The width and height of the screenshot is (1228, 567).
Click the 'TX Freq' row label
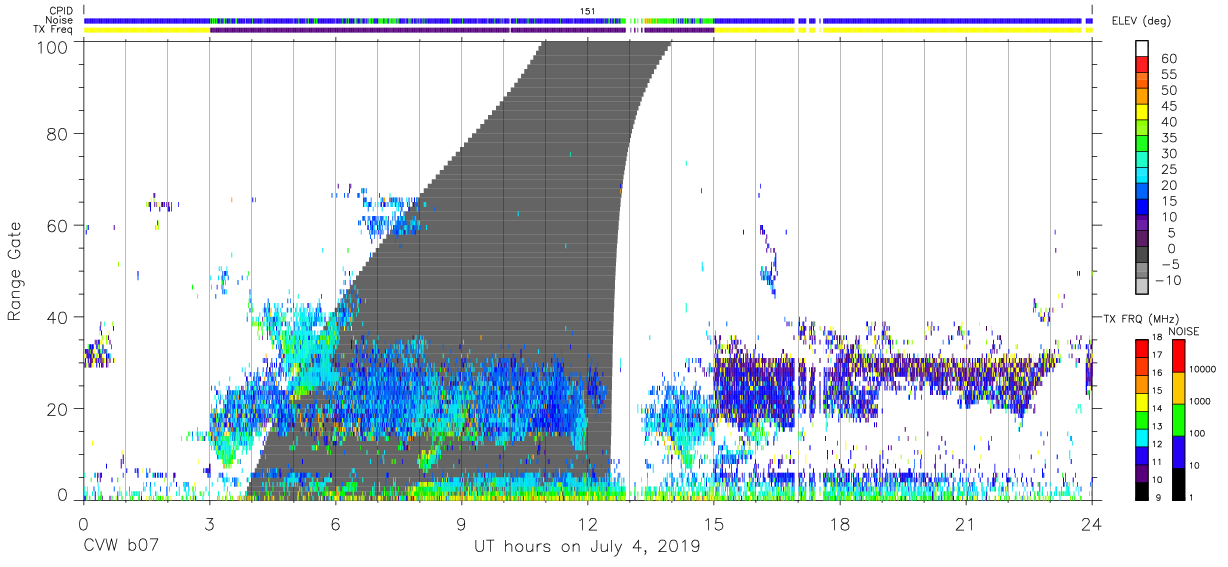(x=54, y=30)
